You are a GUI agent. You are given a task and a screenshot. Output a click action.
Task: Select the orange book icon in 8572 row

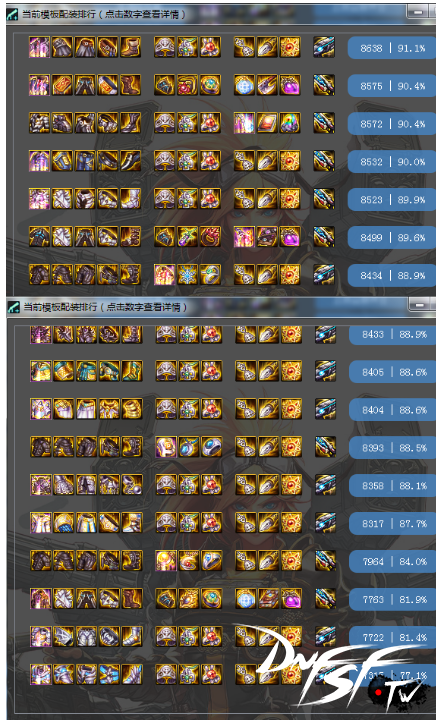coord(267,124)
